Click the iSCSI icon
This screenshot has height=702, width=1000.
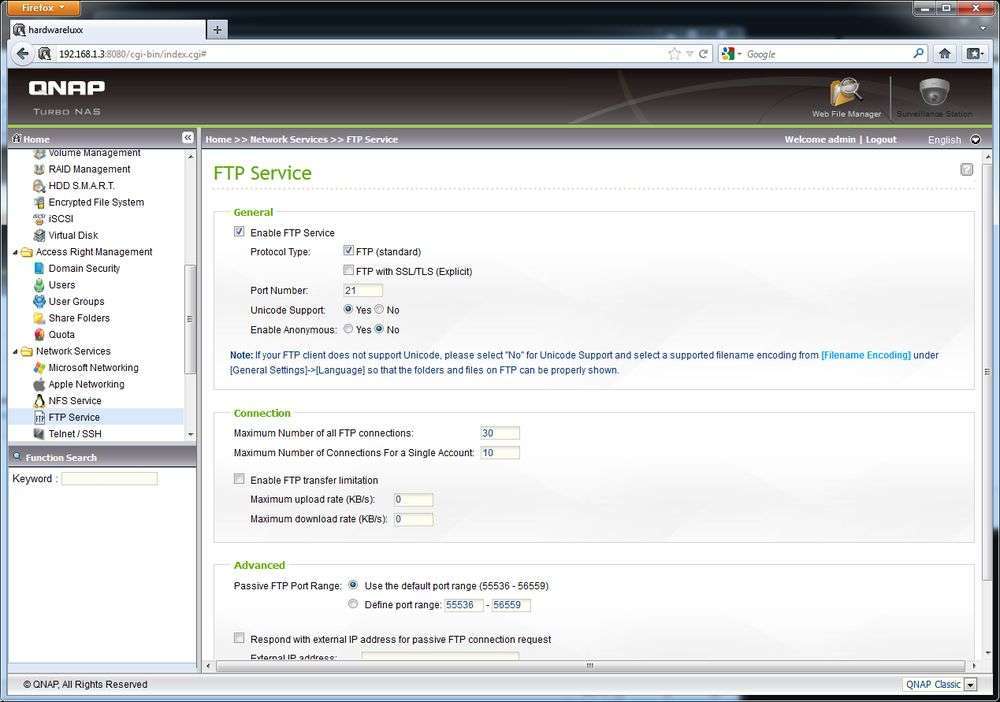39,219
